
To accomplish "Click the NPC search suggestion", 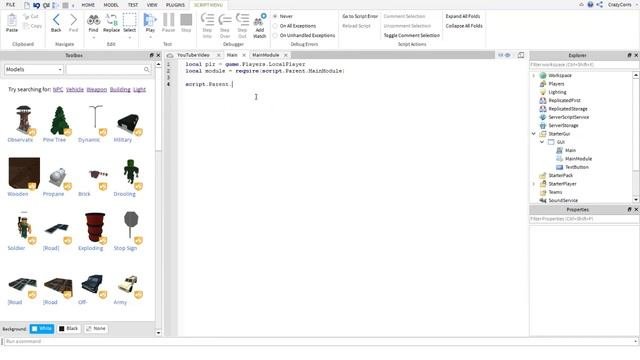I will (x=58, y=89).
